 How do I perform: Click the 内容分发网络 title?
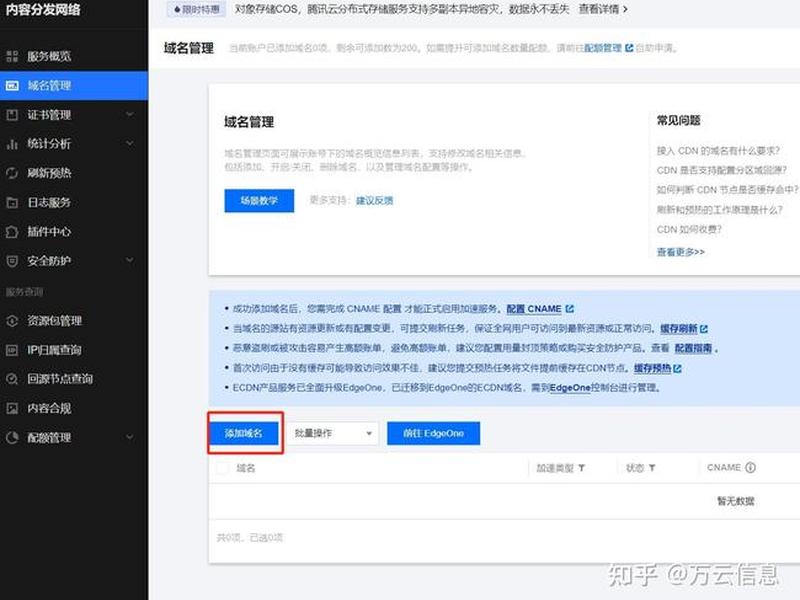point(43,10)
